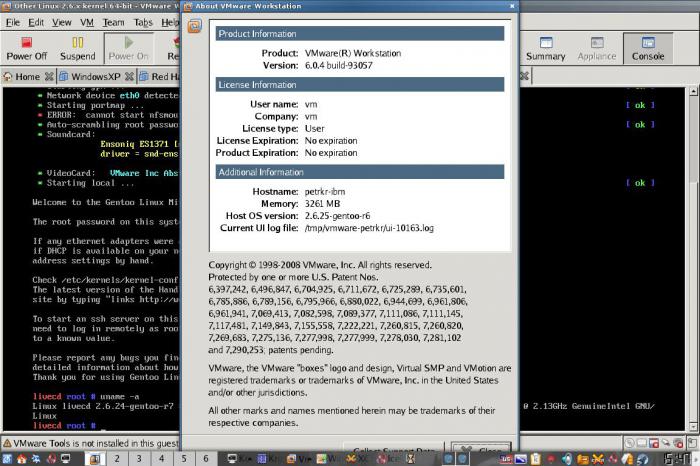Click the red circular tray icon

pos(551,459)
